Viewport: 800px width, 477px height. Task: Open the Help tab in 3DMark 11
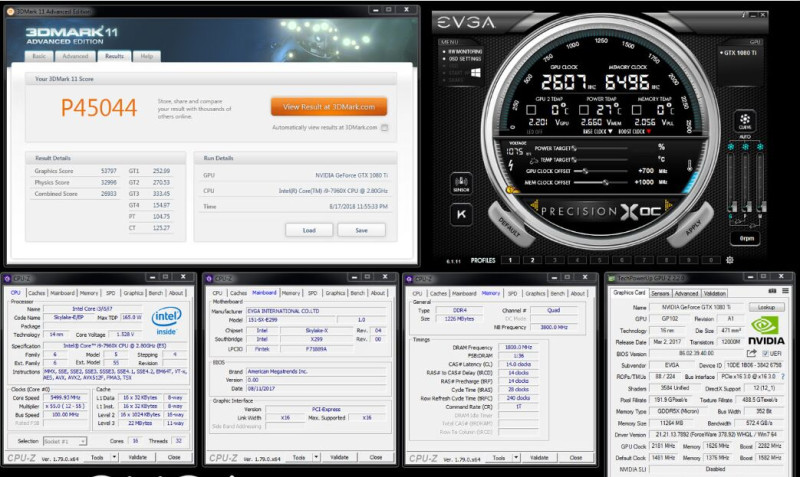(147, 56)
